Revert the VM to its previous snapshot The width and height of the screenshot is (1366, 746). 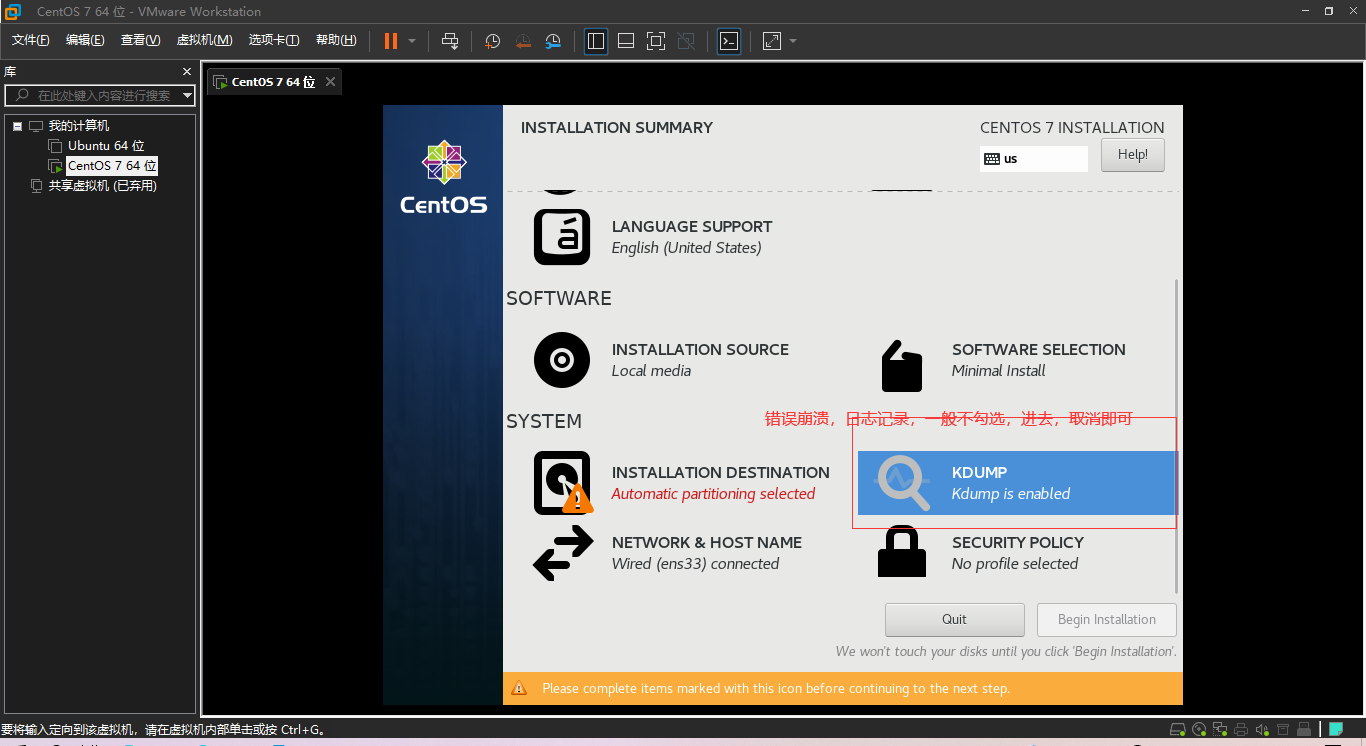pyautogui.click(x=523, y=41)
